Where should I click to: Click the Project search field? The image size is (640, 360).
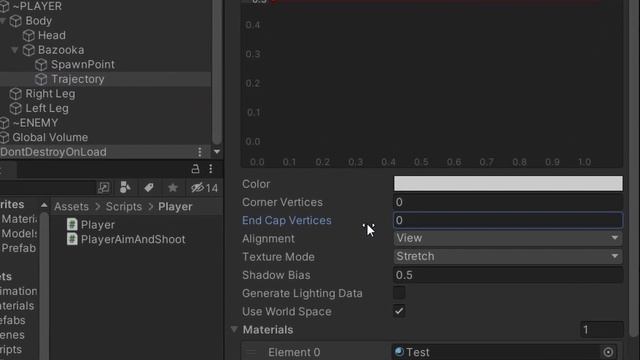click(x=47, y=188)
